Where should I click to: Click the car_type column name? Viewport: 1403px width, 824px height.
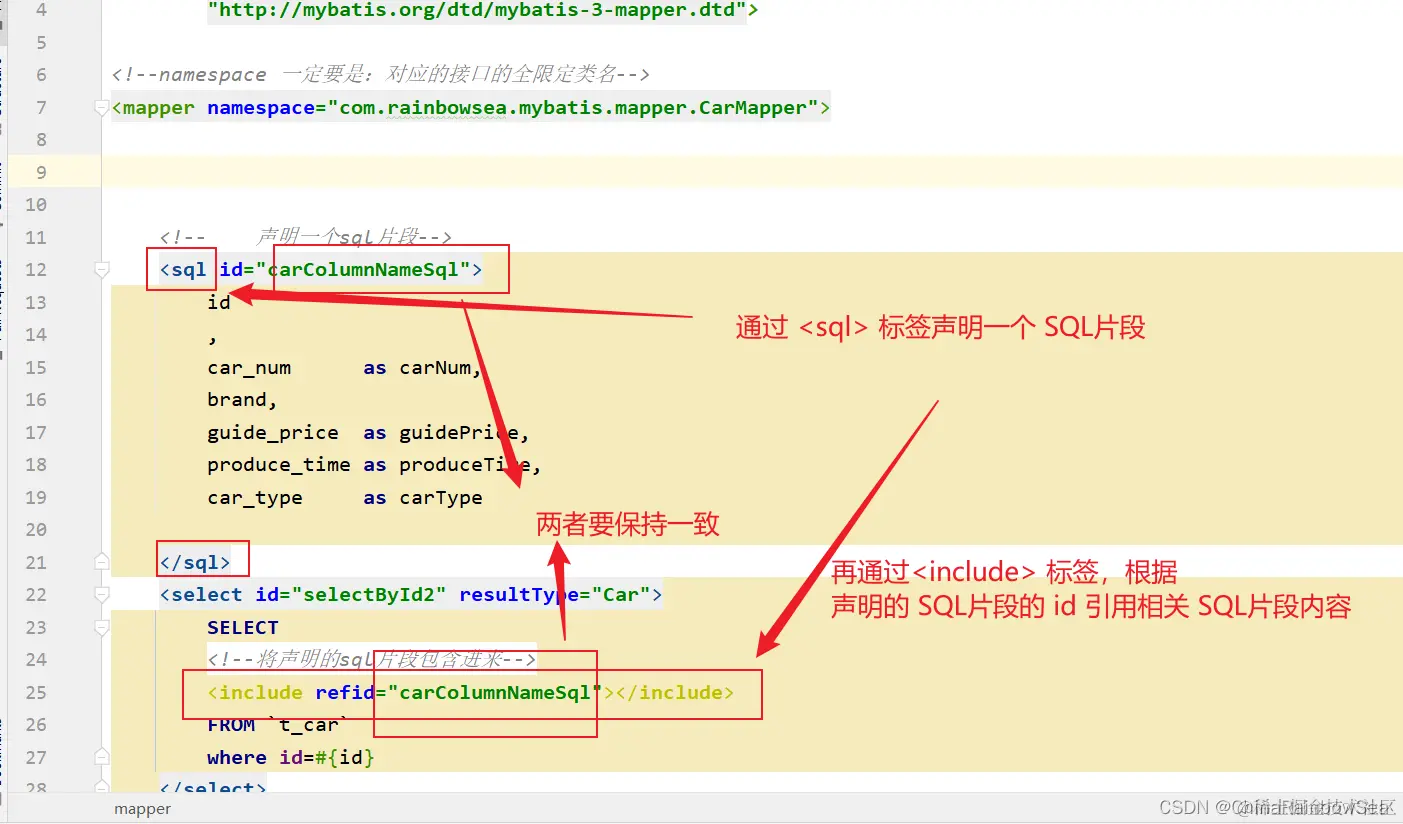(x=255, y=498)
